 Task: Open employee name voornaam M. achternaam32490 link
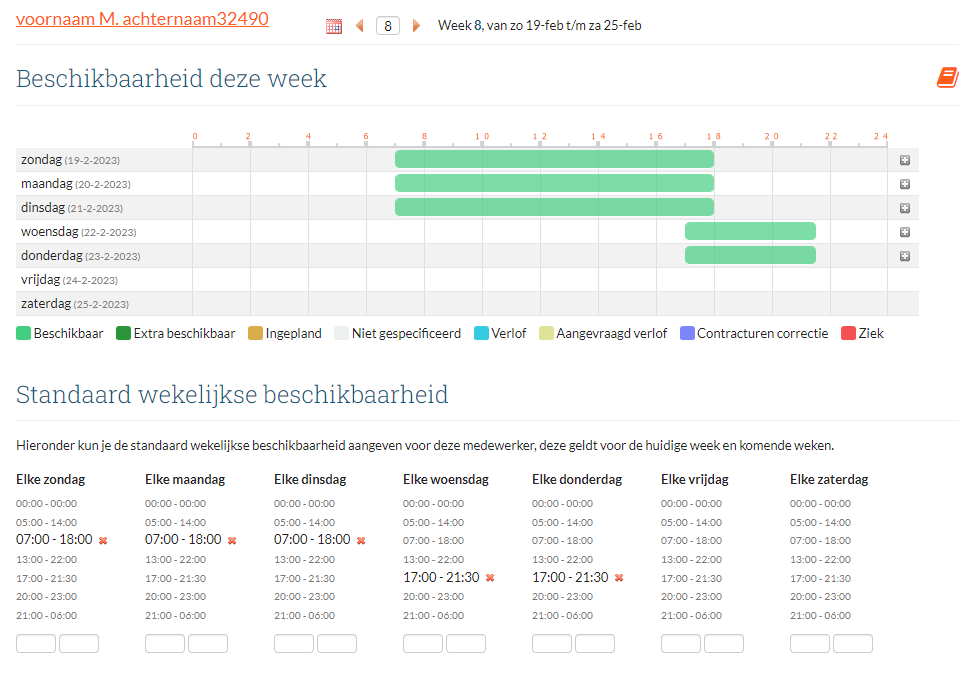tap(142, 18)
